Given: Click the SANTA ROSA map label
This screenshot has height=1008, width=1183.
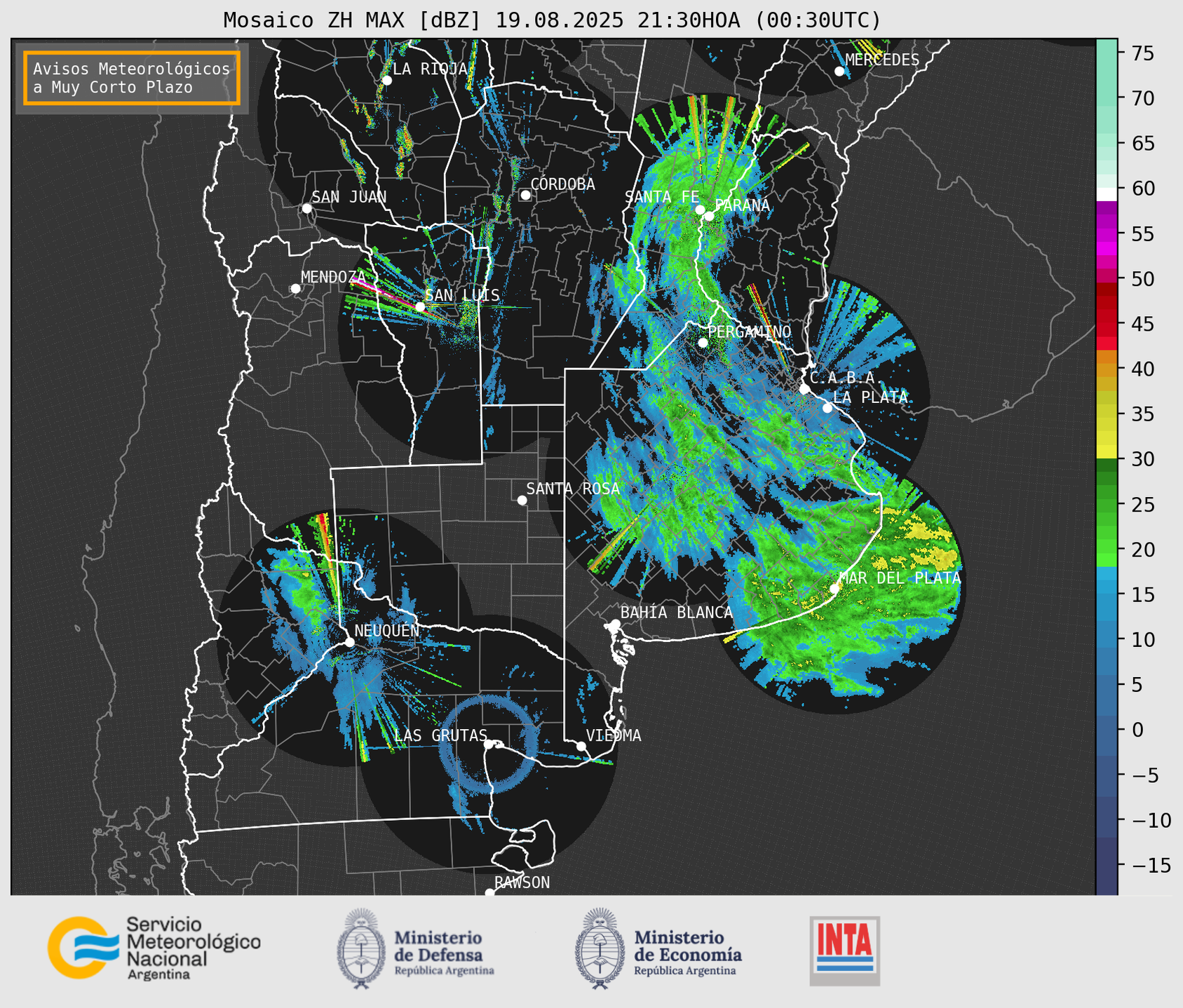Looking at the screenshot, I should click(573, 489).
